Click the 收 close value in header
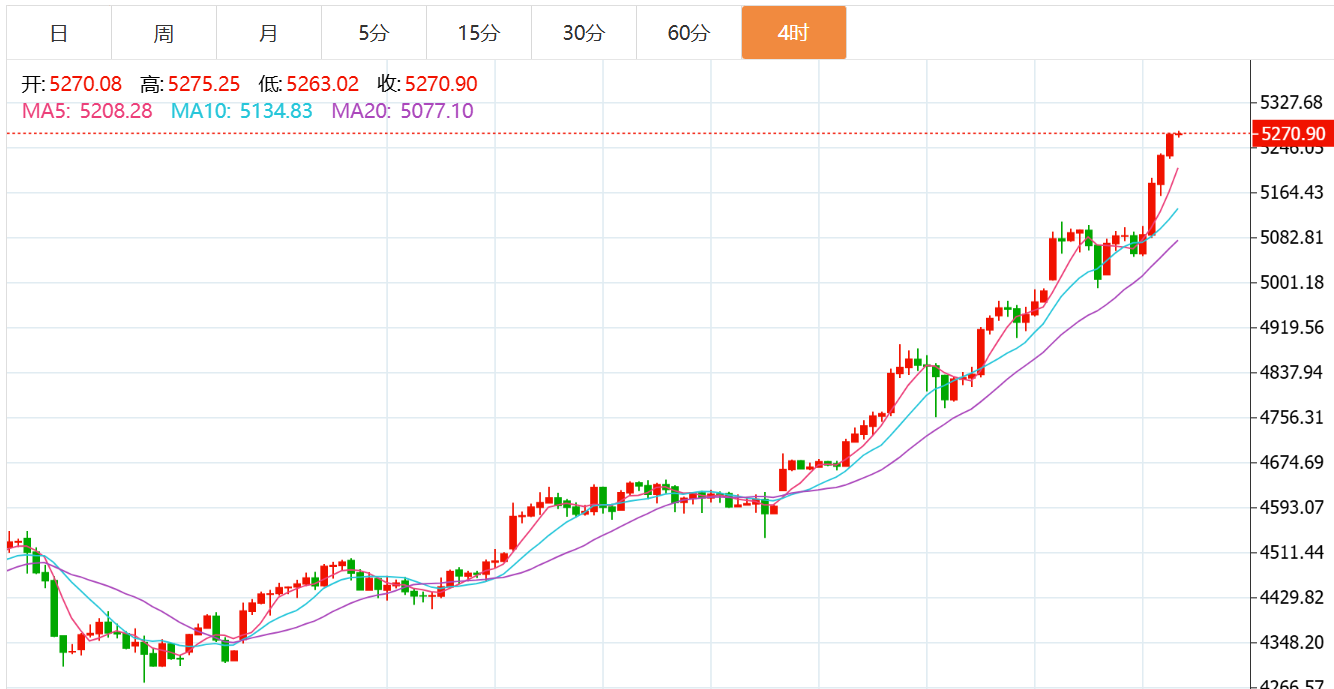Viewport: 1334px width, 689px height. pos(441,85)
